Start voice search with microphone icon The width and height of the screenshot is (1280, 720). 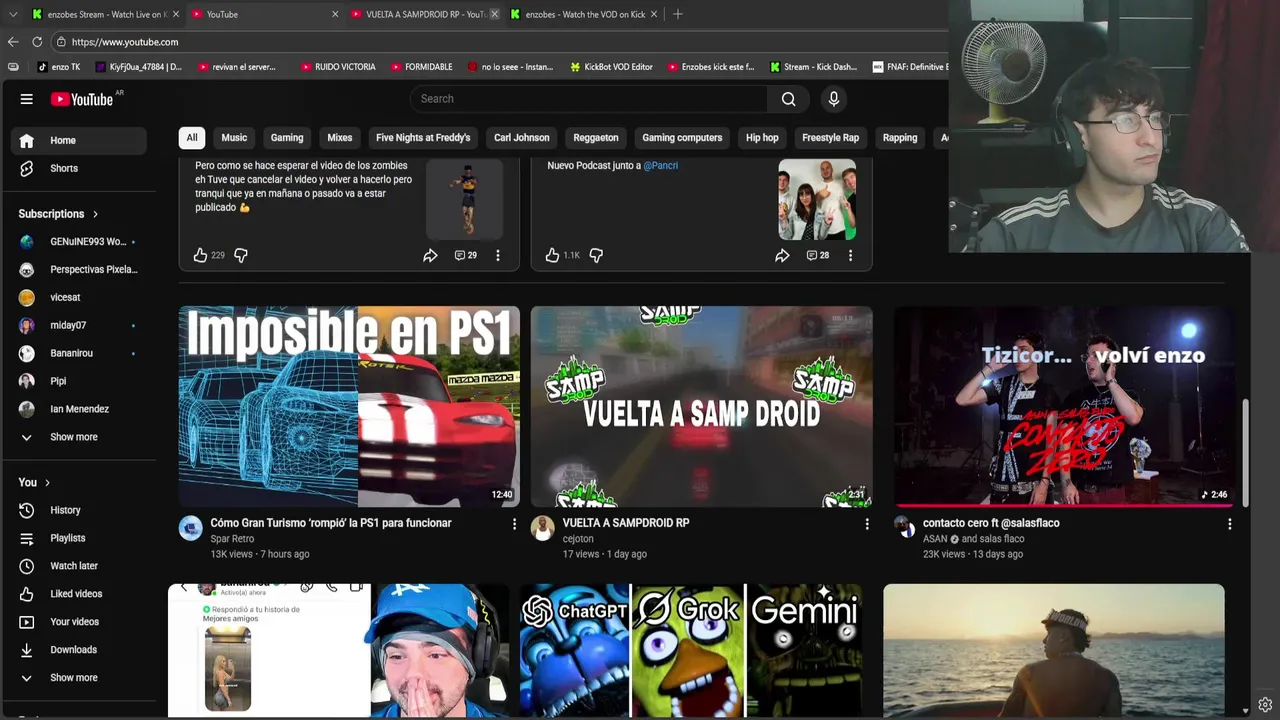tap(833, 99)
